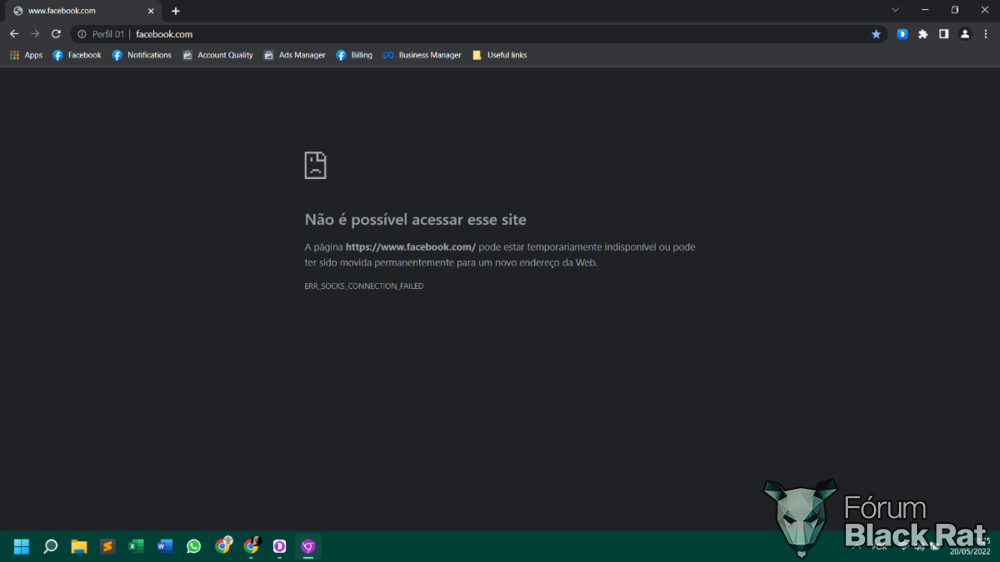1000x562 pixels.
Task: Open the first Chrome taskbar icon
Action: tap(223, 545)
